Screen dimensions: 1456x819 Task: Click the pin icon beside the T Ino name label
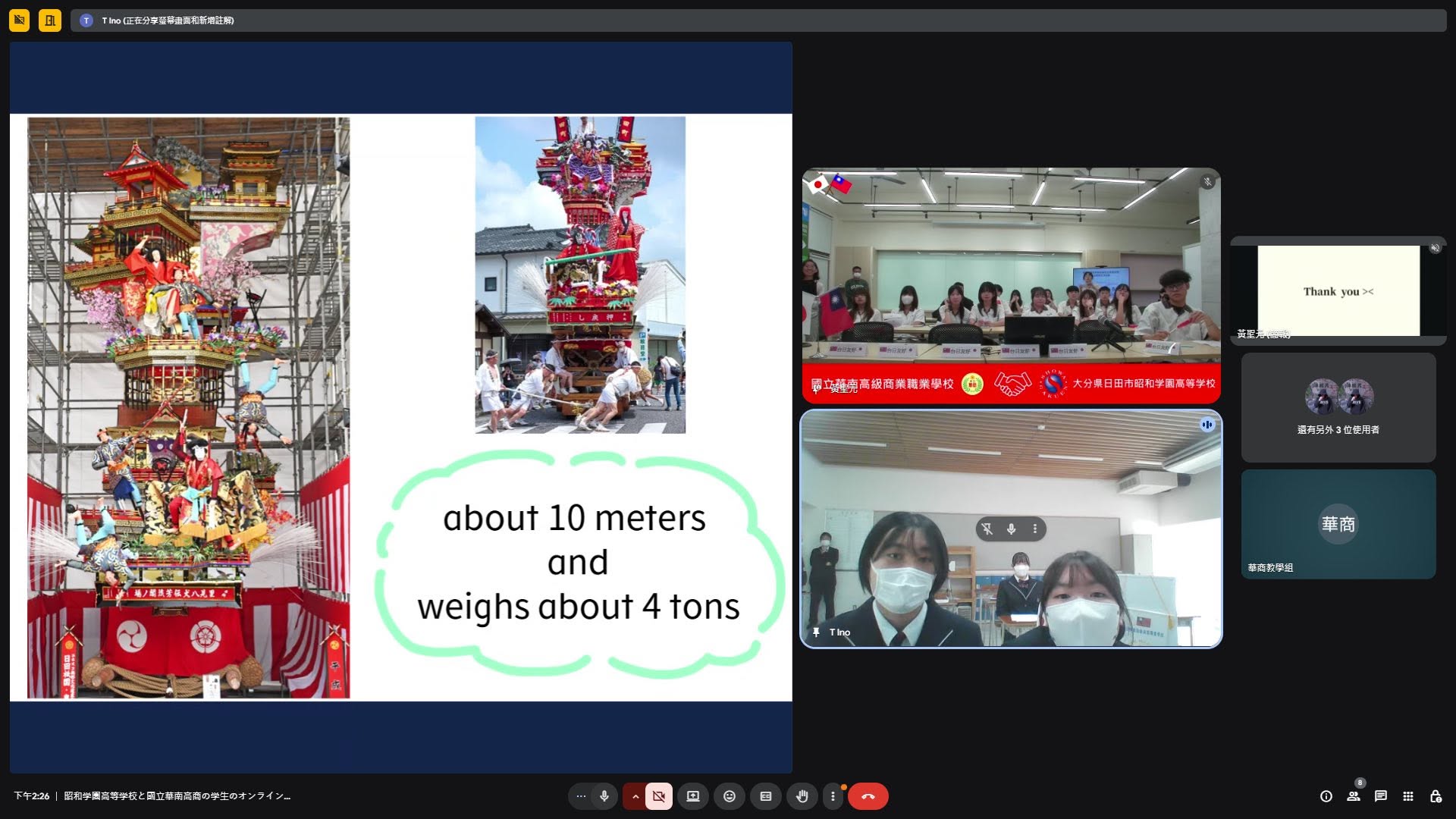(816, 632)
